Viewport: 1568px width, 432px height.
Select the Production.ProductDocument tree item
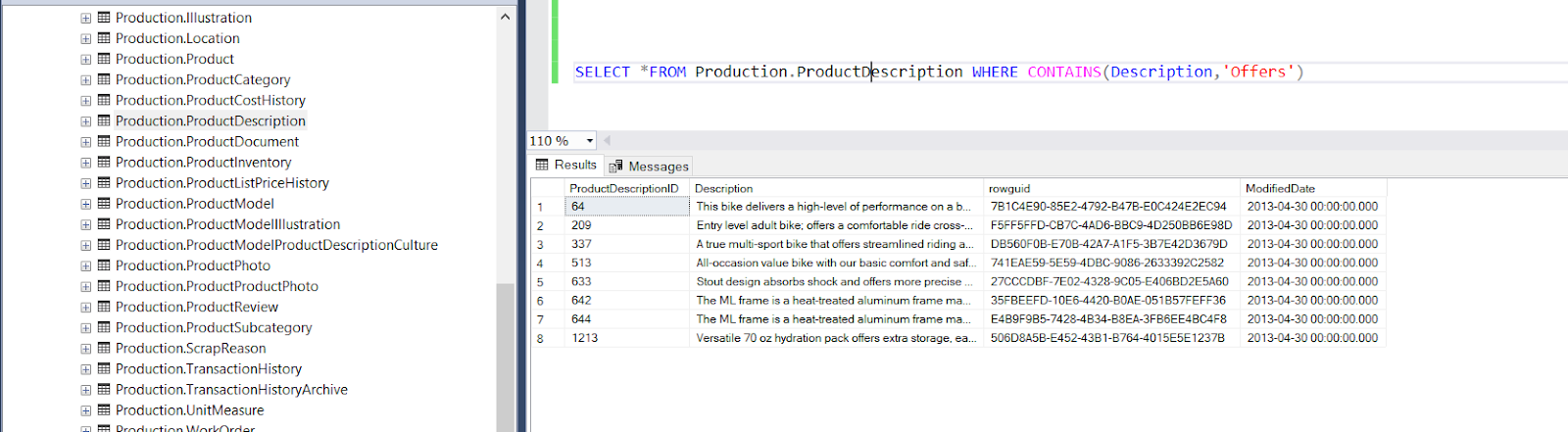tap(207, 141)
